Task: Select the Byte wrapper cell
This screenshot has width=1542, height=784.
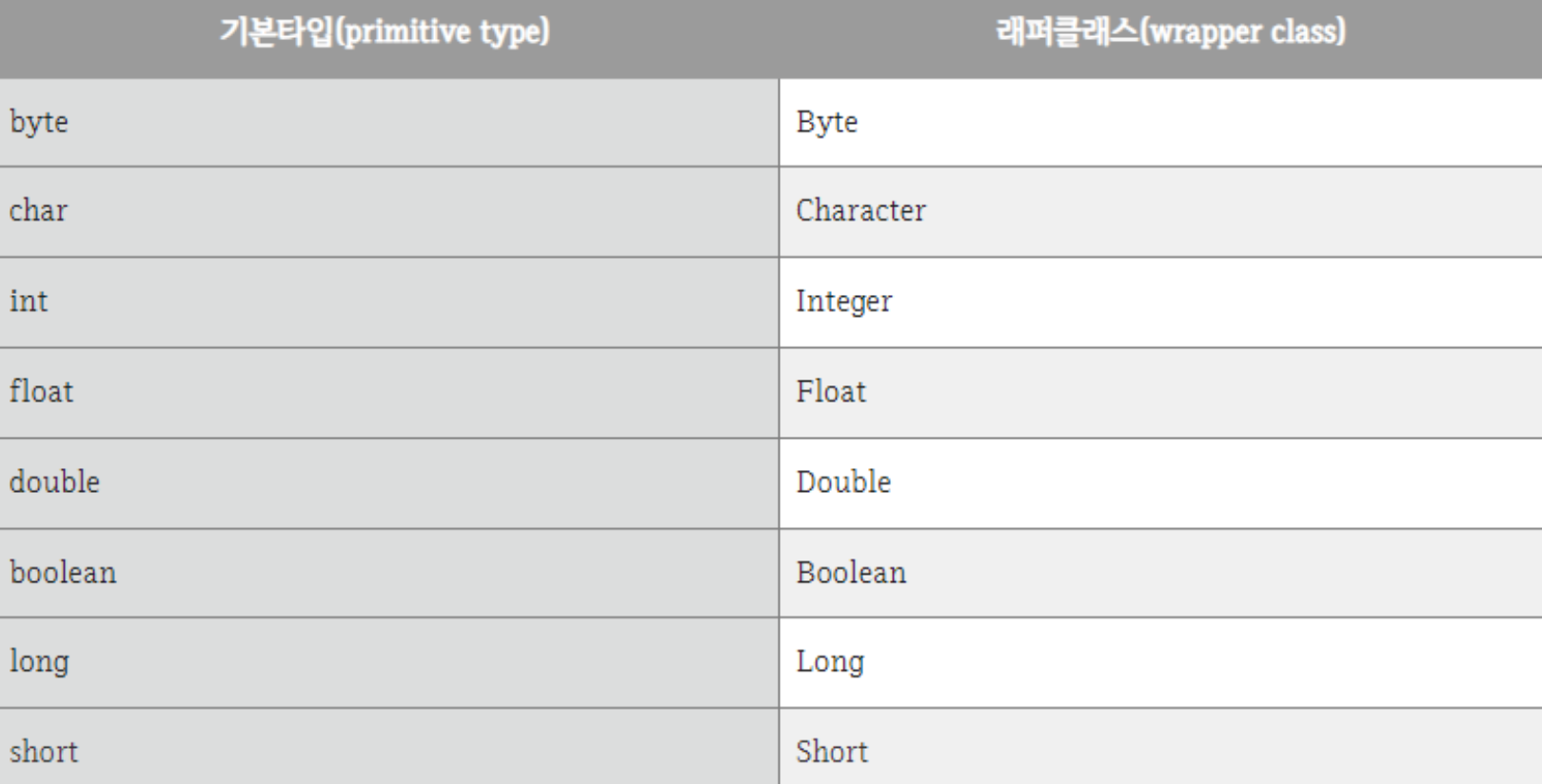Action: click(1160, 123)
